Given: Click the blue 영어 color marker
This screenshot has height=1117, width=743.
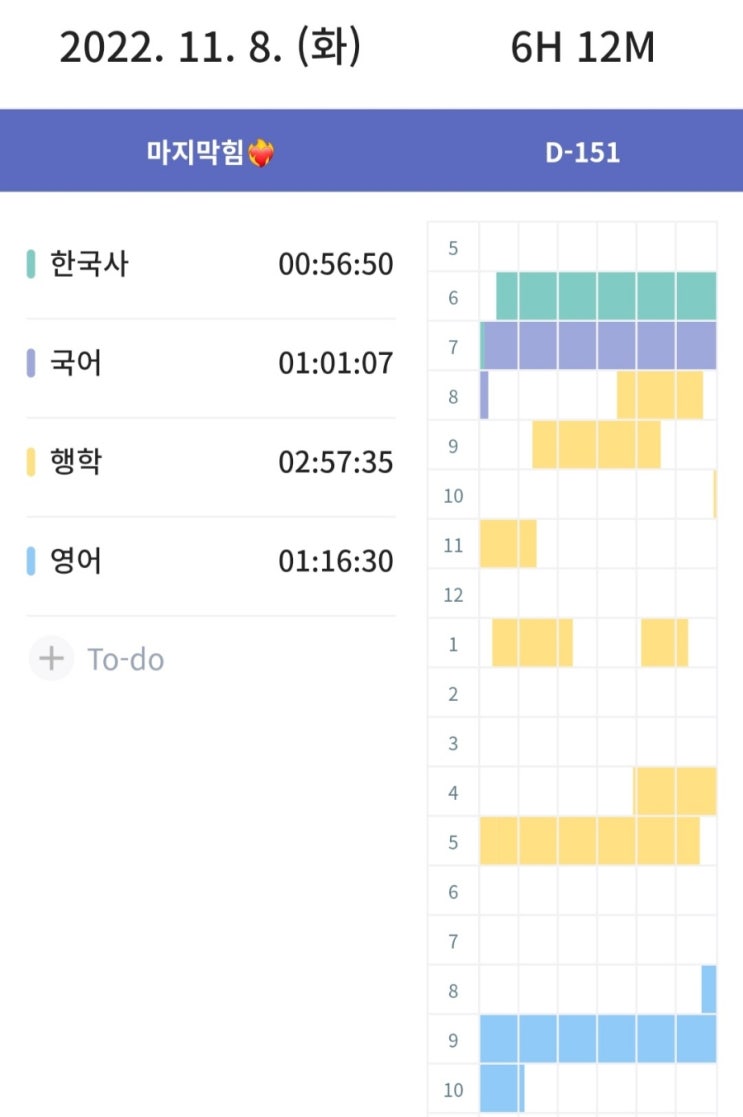Looking at the screenshot, I should click(31, 561).
